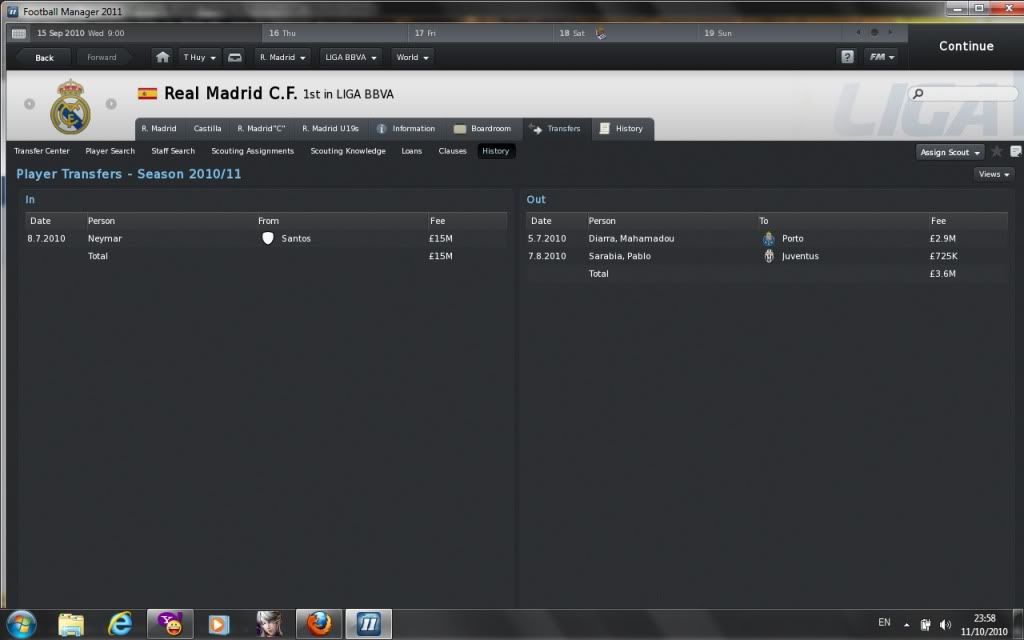
Task: Open the Windows Start menu
Action: (x=21, y=625)
